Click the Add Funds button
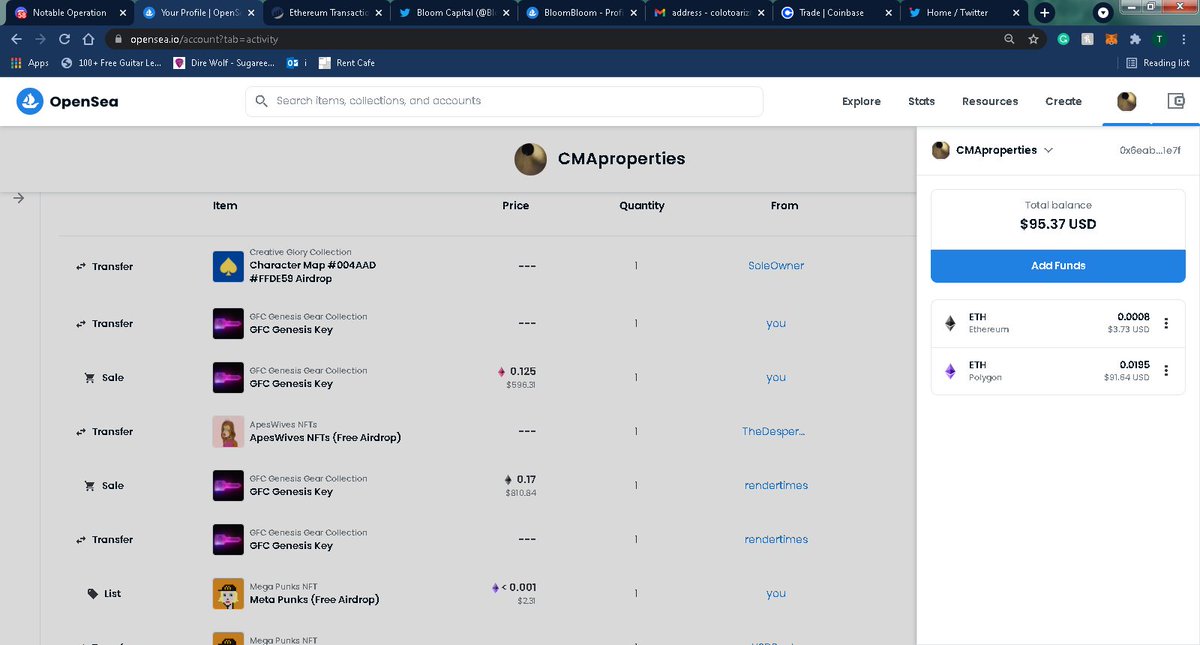The image size is (1200, 645). (1058, 265)
